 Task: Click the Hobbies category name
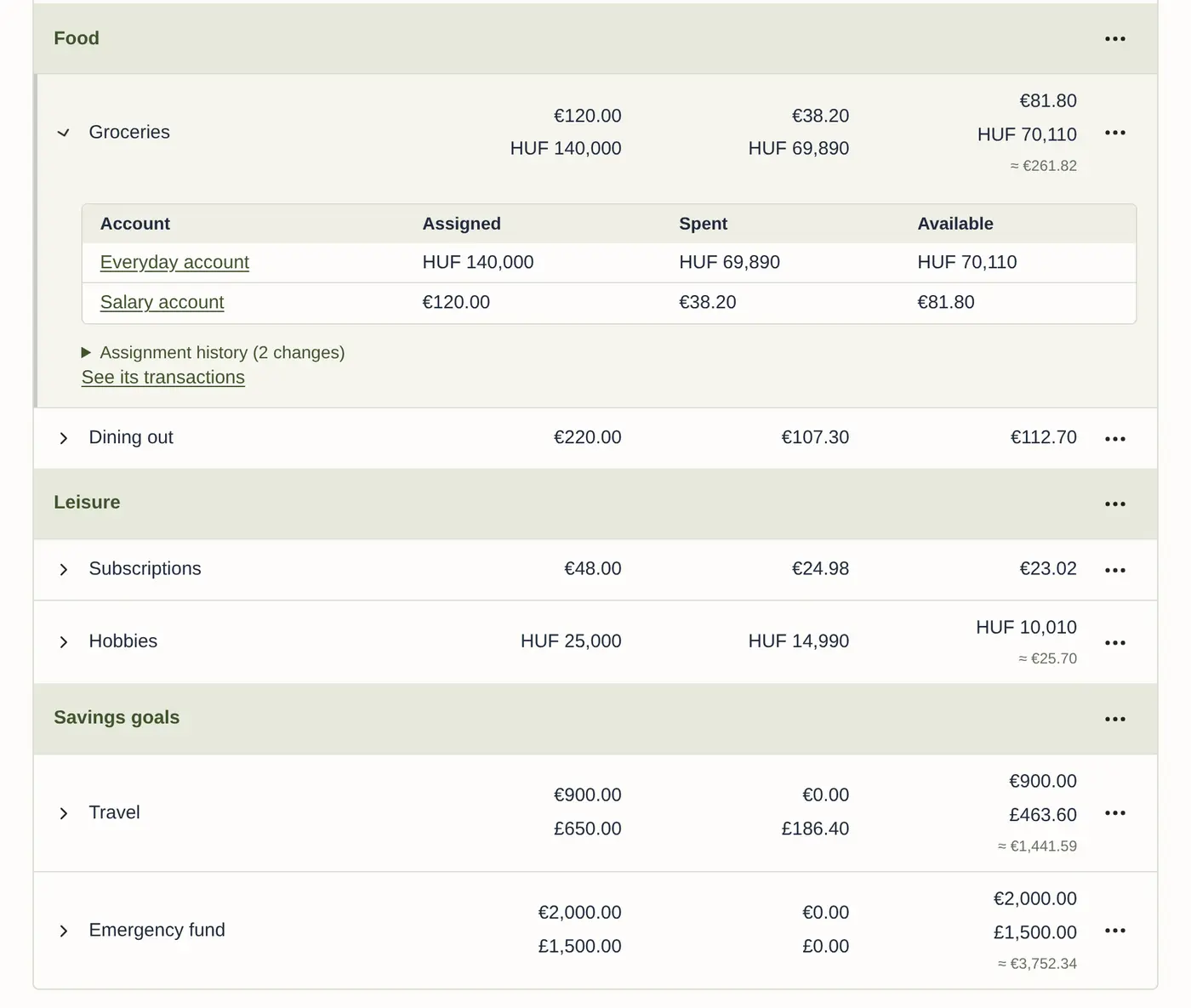(x=123, y=641)
